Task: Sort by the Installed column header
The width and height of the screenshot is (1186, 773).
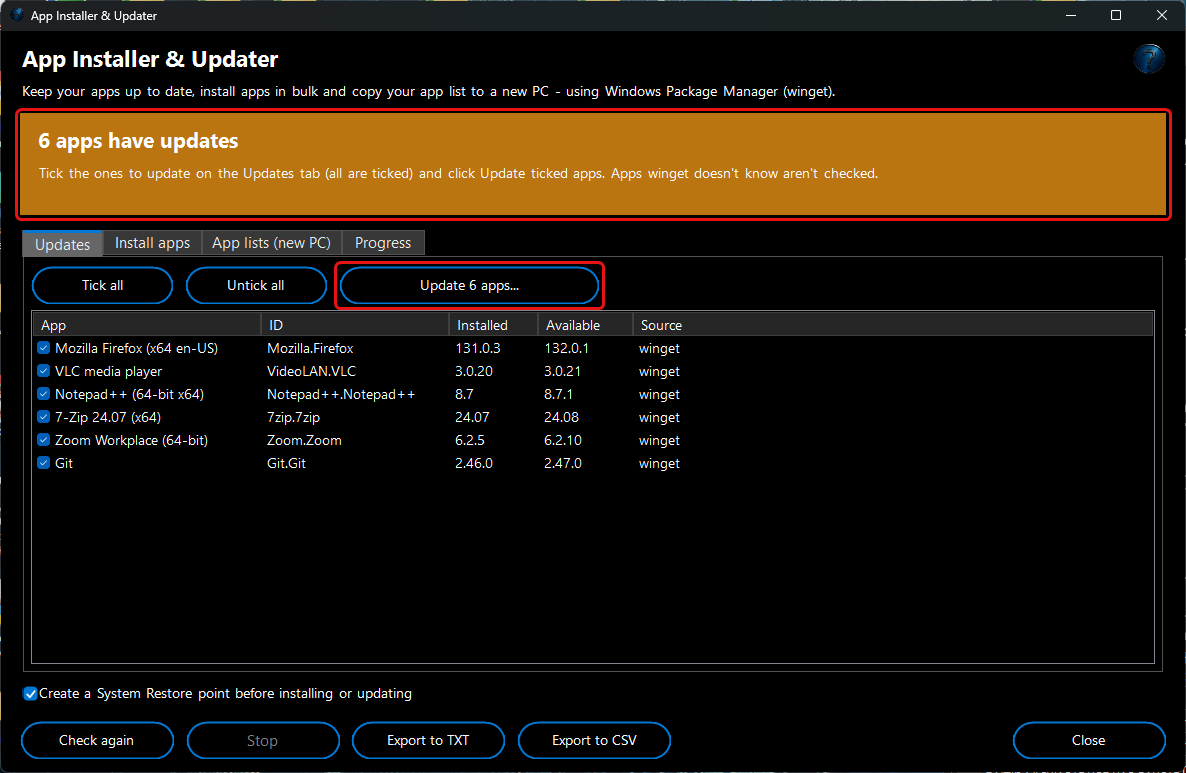Action: point(493,325)
